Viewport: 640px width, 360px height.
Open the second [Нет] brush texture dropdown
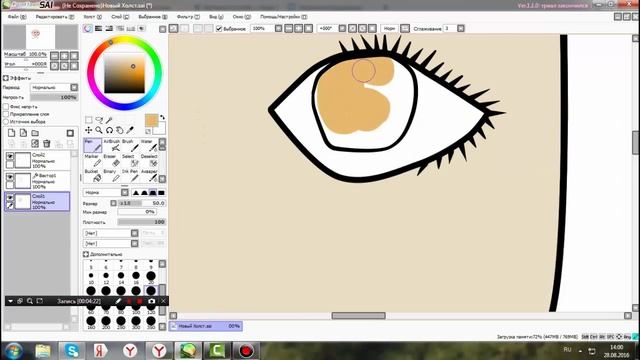tap(134, 243)
